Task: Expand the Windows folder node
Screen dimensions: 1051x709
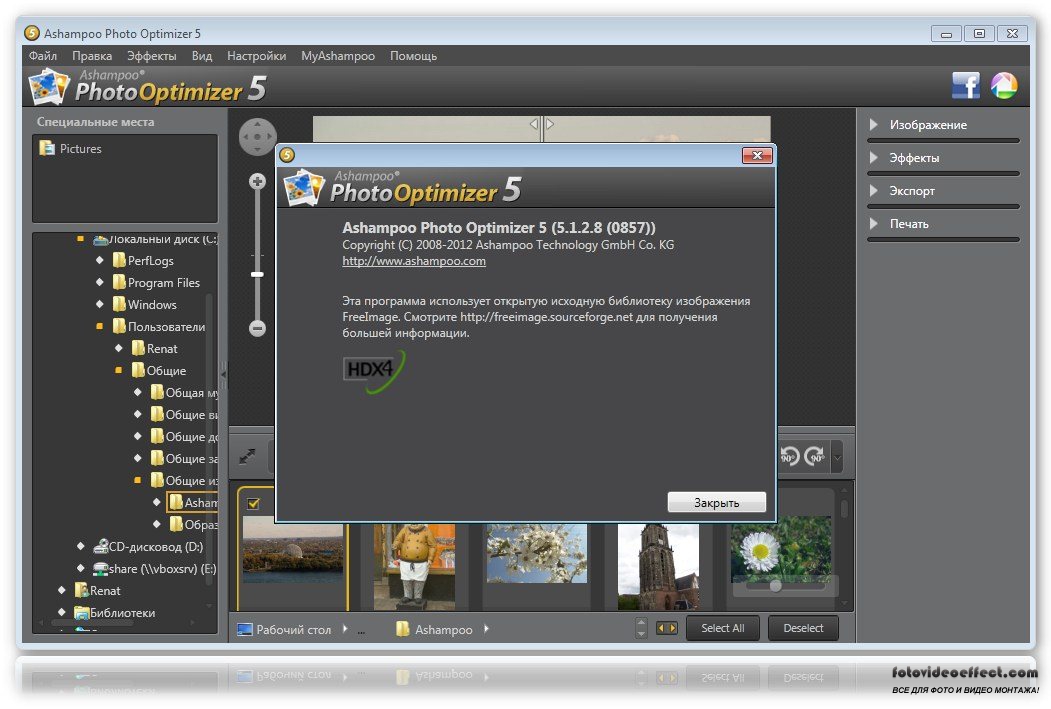Action: 100,304
